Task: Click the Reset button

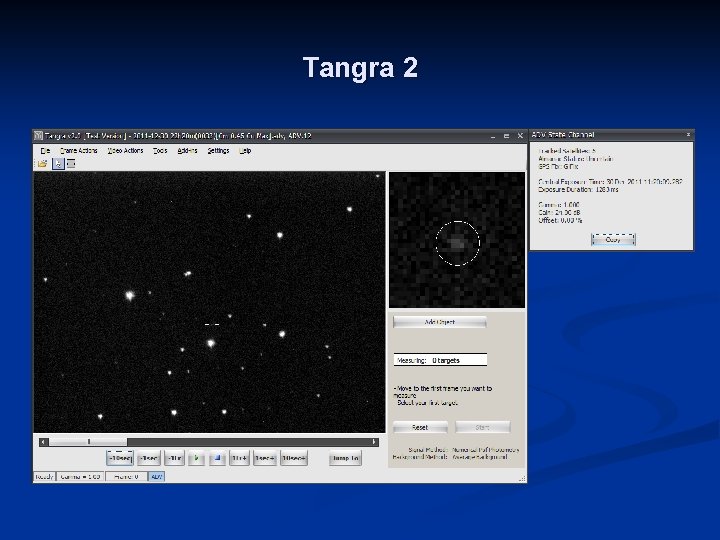Action: coord(420,428)
